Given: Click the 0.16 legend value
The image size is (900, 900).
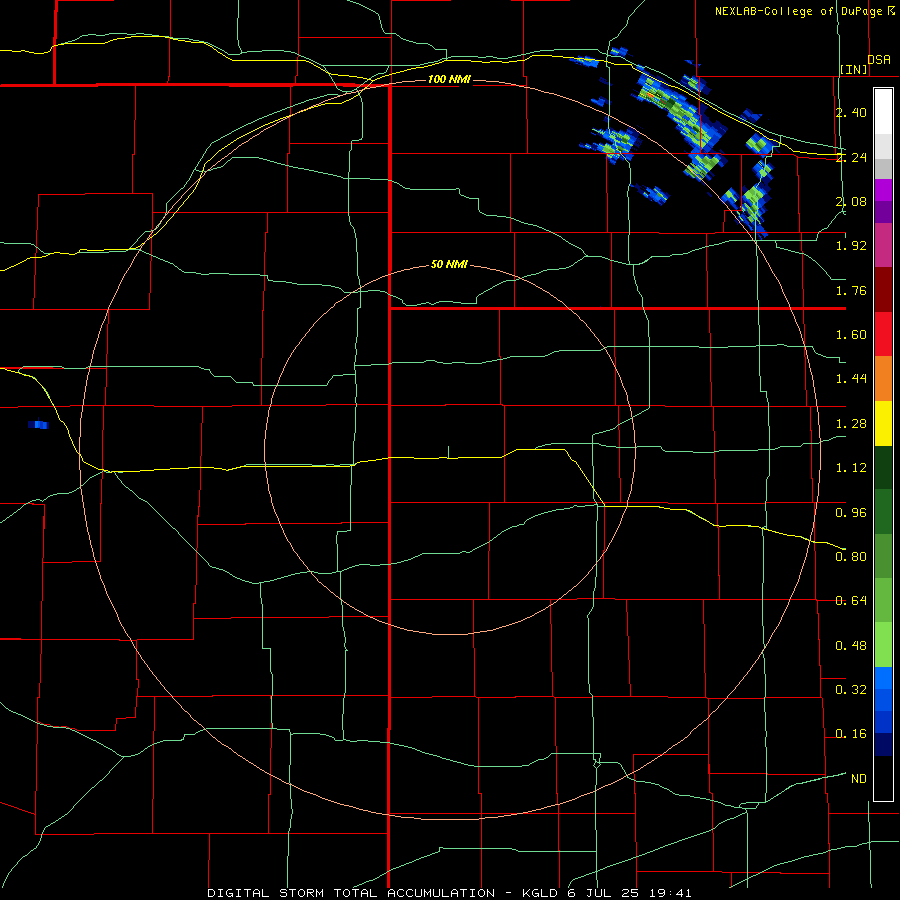Looking at the screenshot, I should point(851,734).
